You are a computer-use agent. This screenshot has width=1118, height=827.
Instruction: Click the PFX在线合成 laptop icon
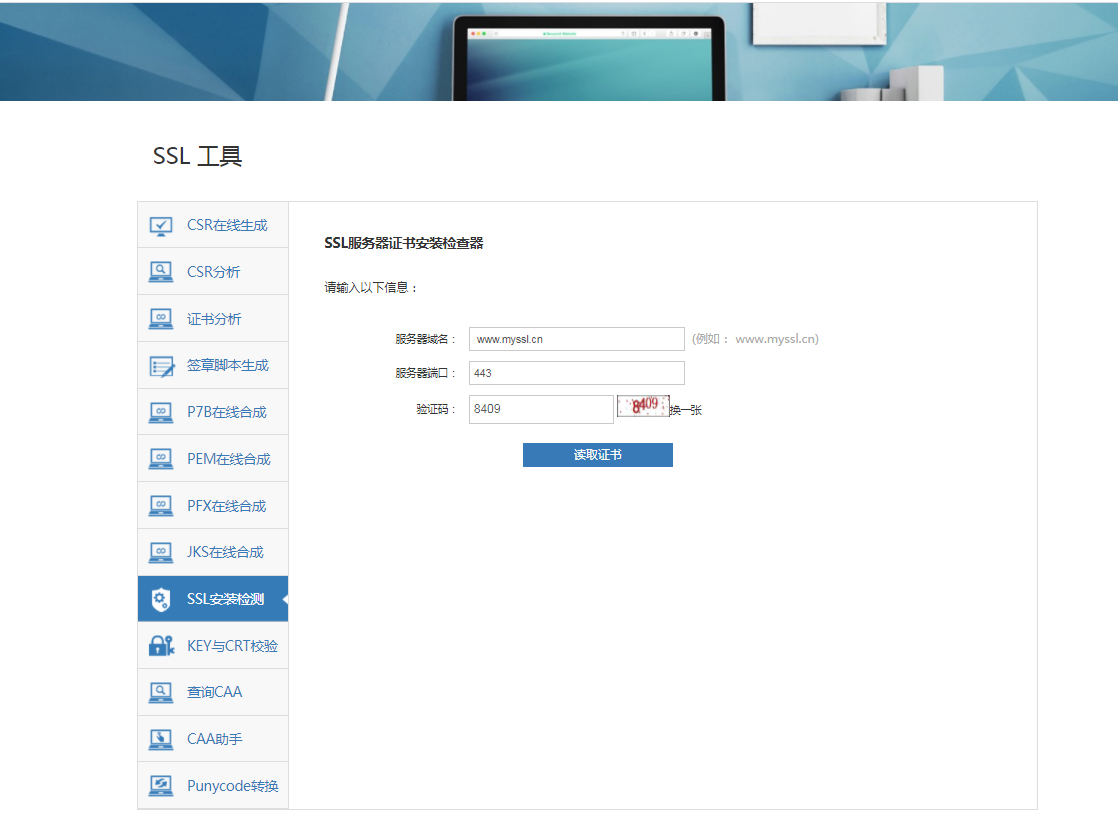(x=161, y=506)
